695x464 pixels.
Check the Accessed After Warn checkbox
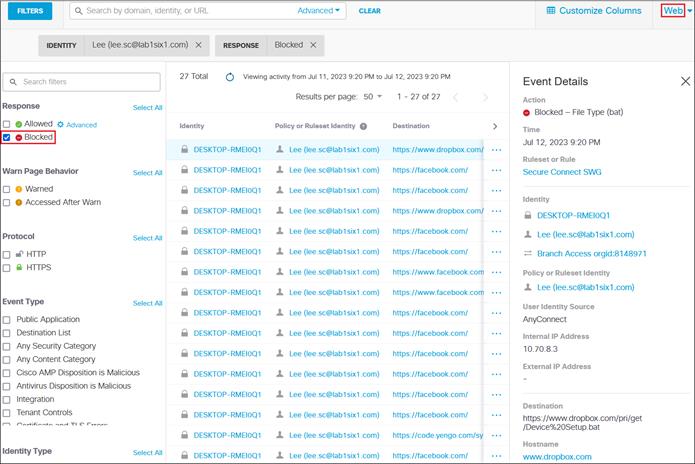click(x=6, y=203)
